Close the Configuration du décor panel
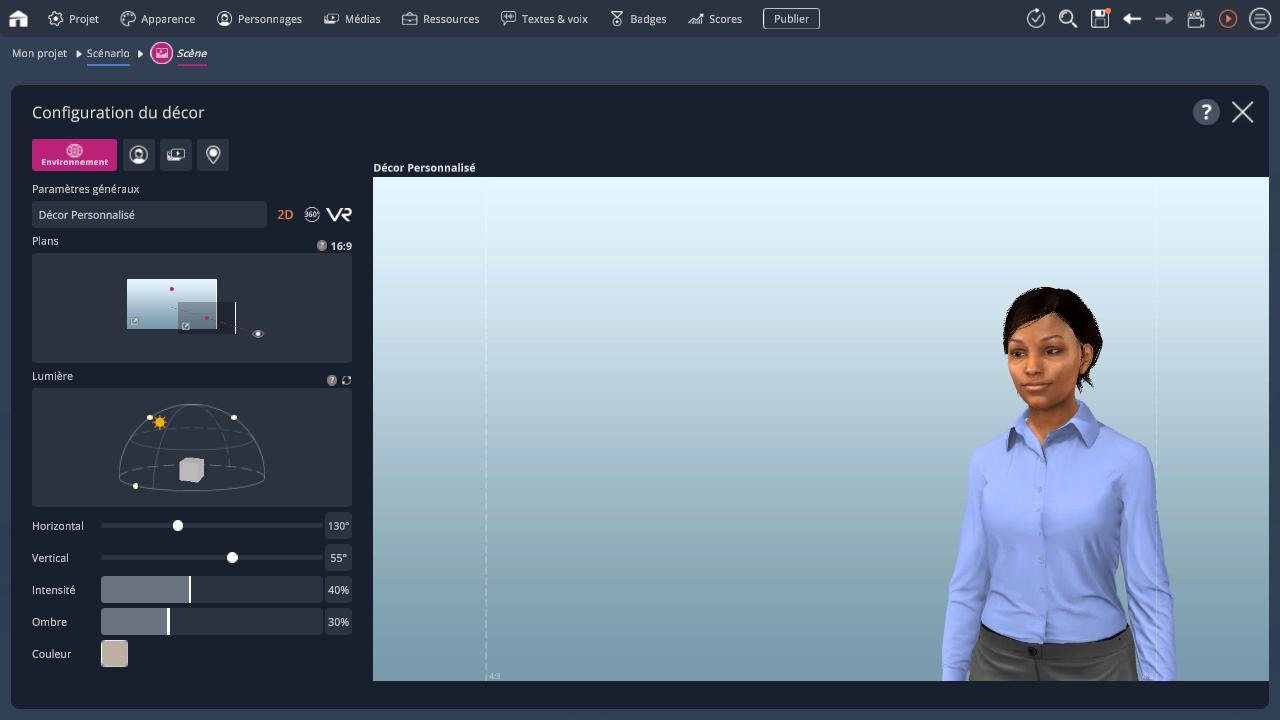This screenshot has width=1280, height=720. [1243, 112]
